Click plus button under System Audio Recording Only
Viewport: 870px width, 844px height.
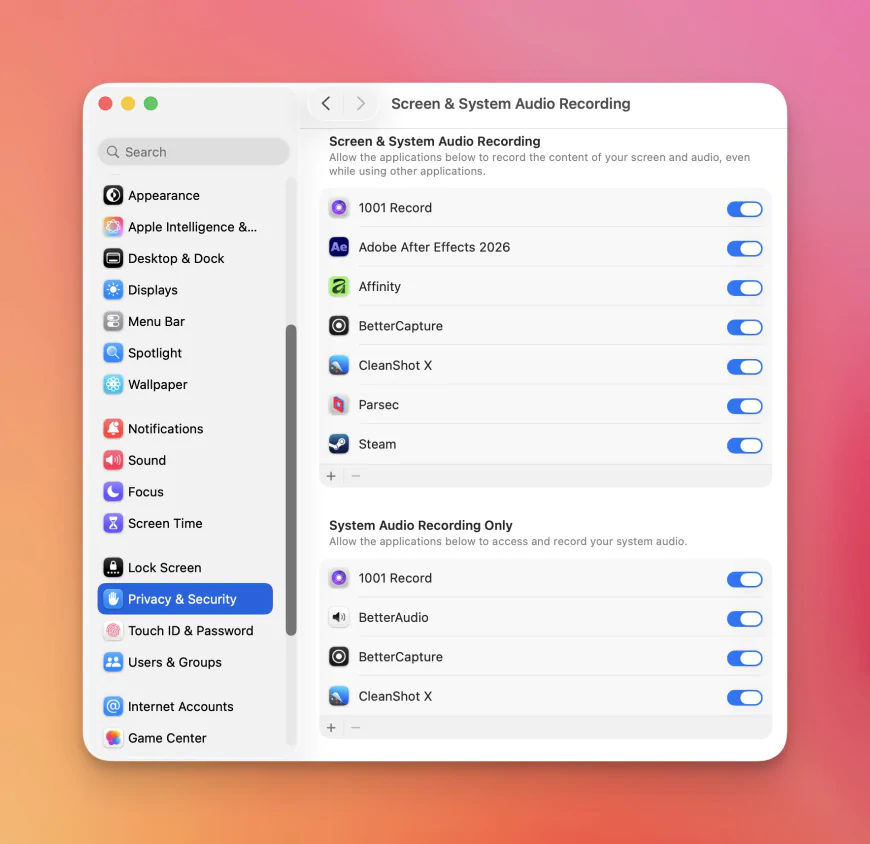tap(331, 728)
